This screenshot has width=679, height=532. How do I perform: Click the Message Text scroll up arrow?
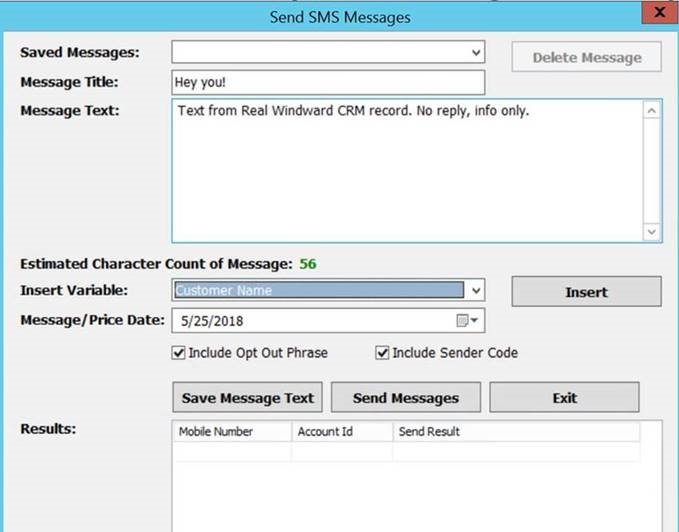coord(652,111)
